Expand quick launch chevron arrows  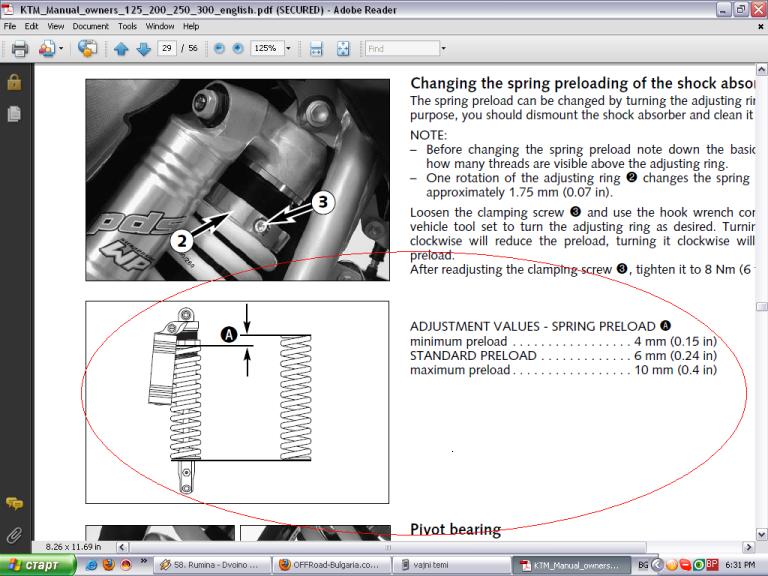pyautogui.click(x=144, y=560)
